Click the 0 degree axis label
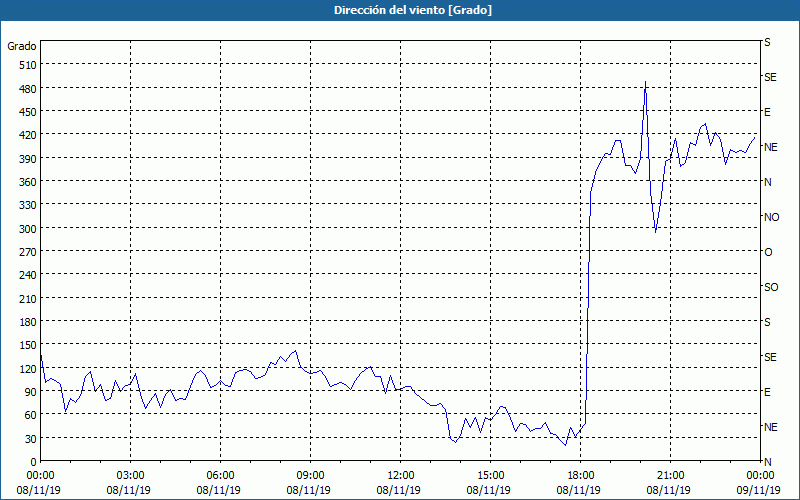The image size is (800, 500). click(34, 462)
